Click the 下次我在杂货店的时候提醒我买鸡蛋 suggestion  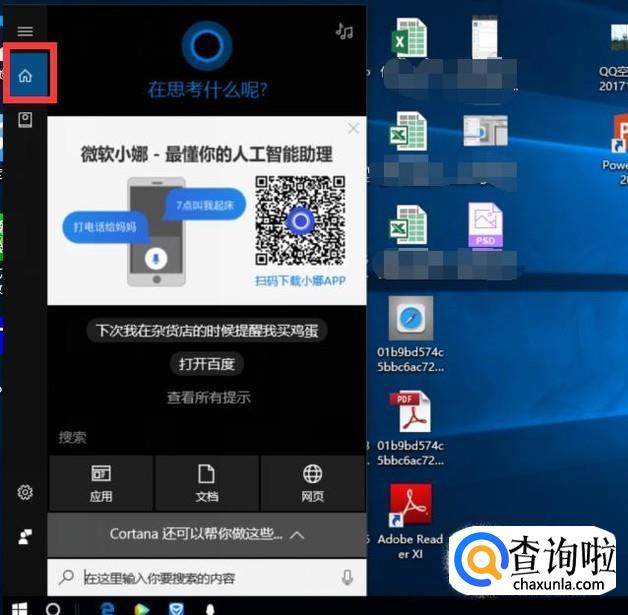207,331
